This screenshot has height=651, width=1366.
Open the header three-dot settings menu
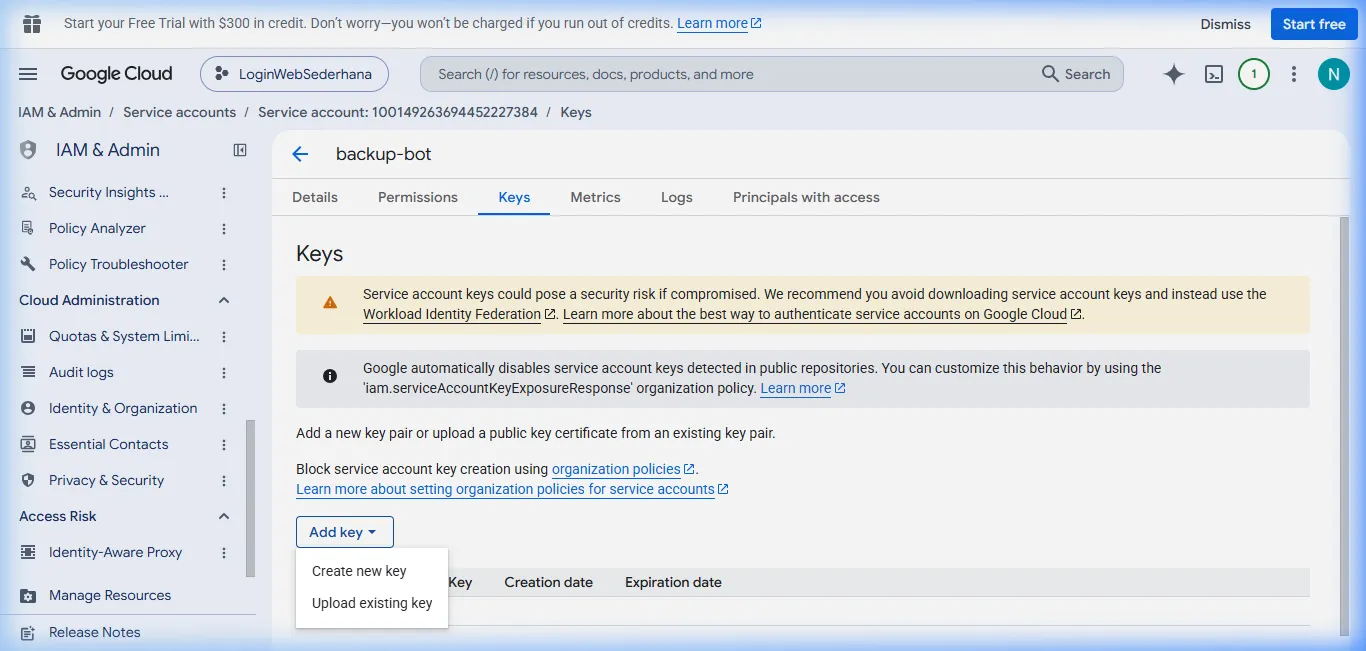coord(1294,74)
